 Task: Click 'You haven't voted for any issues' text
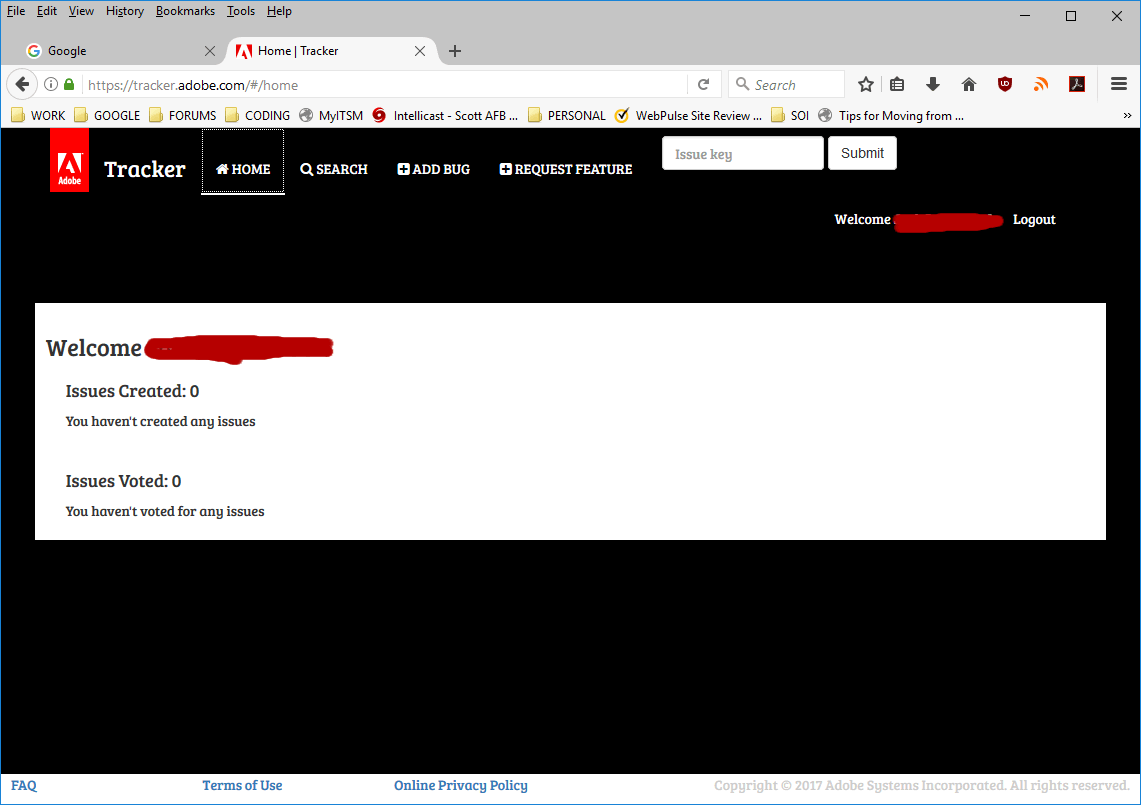tap(165, 512)
